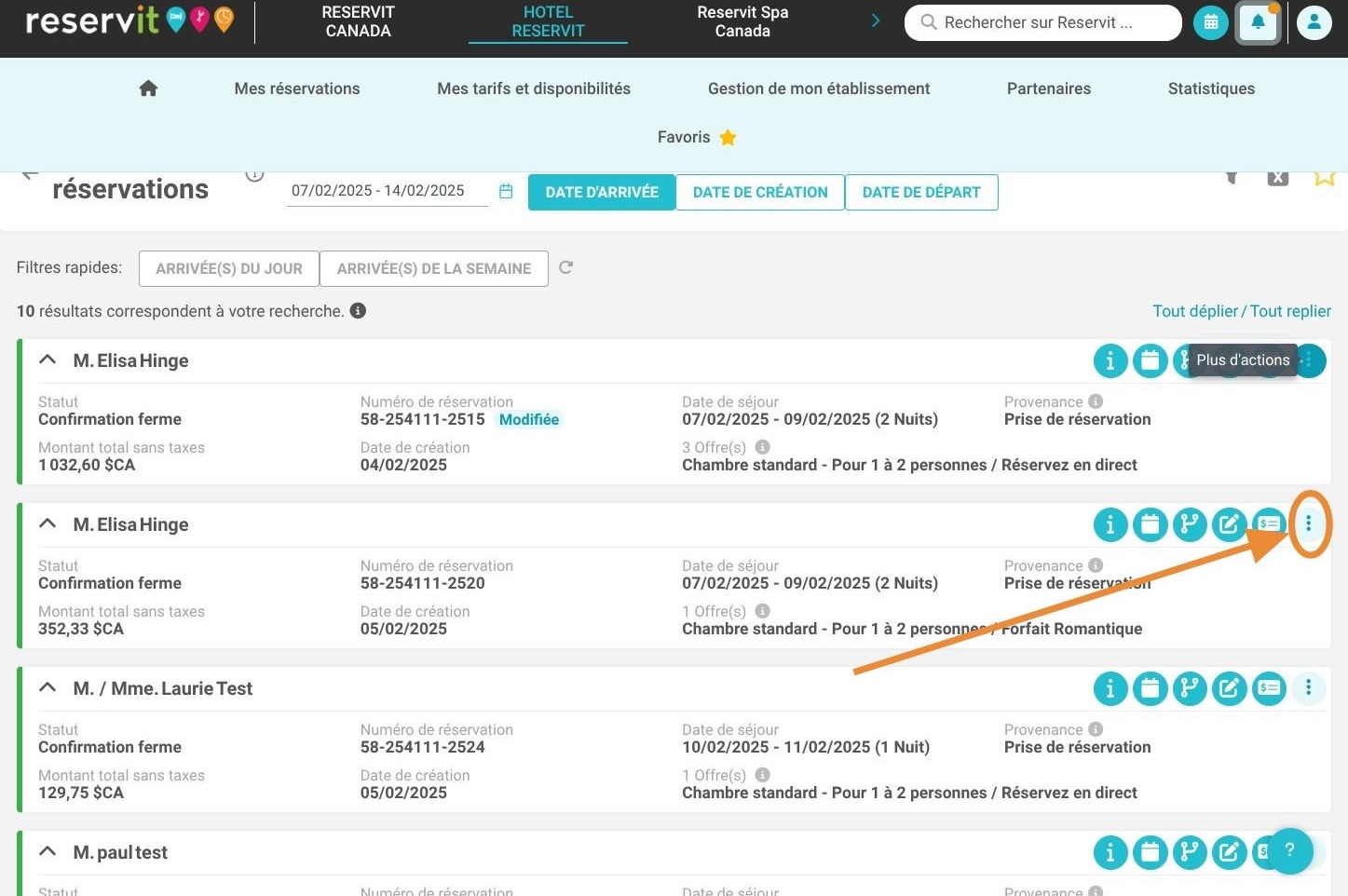Click Tout déplier link
Screen dimensions: 1348x896
[x=1195, y=311]
